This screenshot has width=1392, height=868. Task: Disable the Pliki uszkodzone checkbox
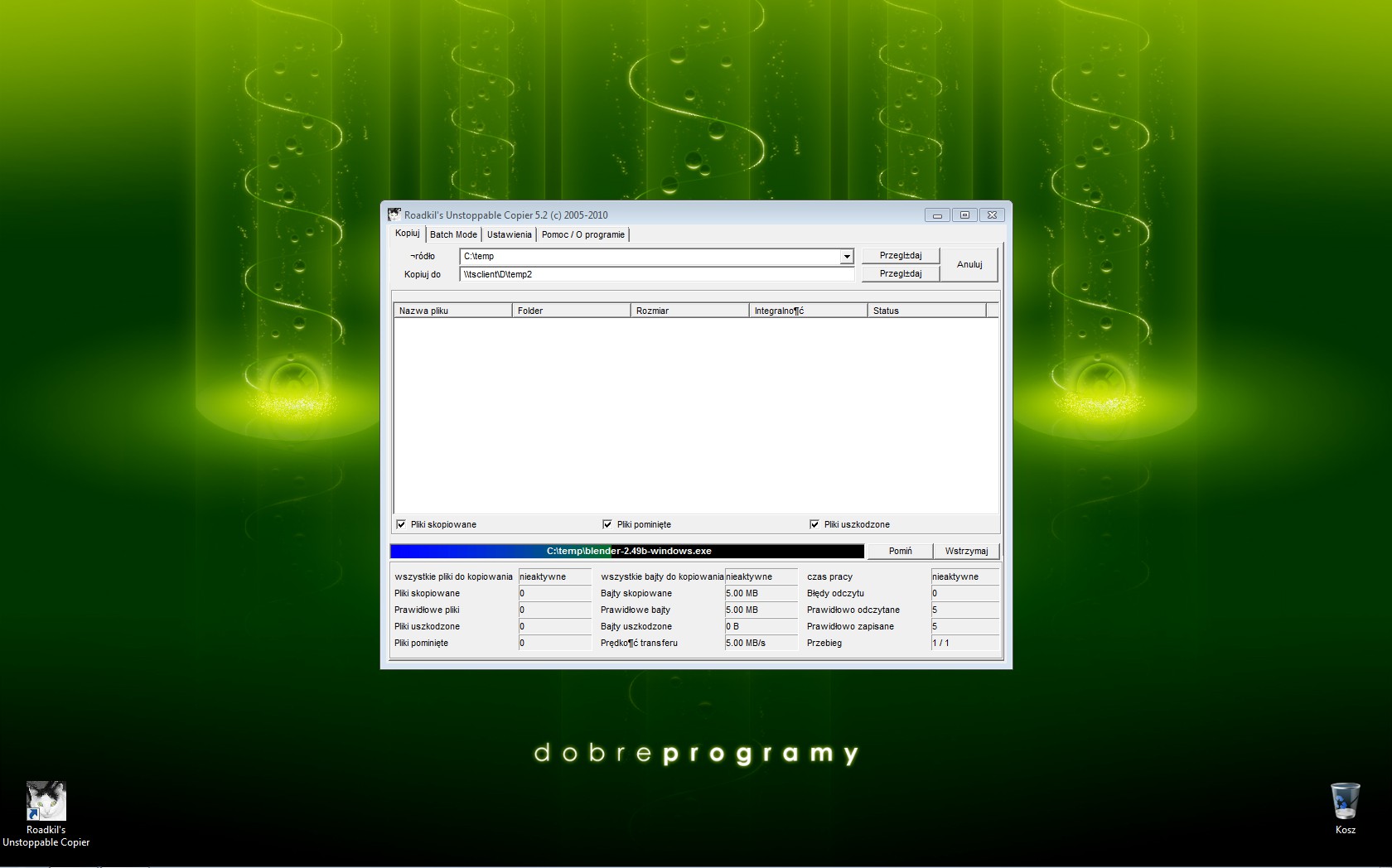814,524
